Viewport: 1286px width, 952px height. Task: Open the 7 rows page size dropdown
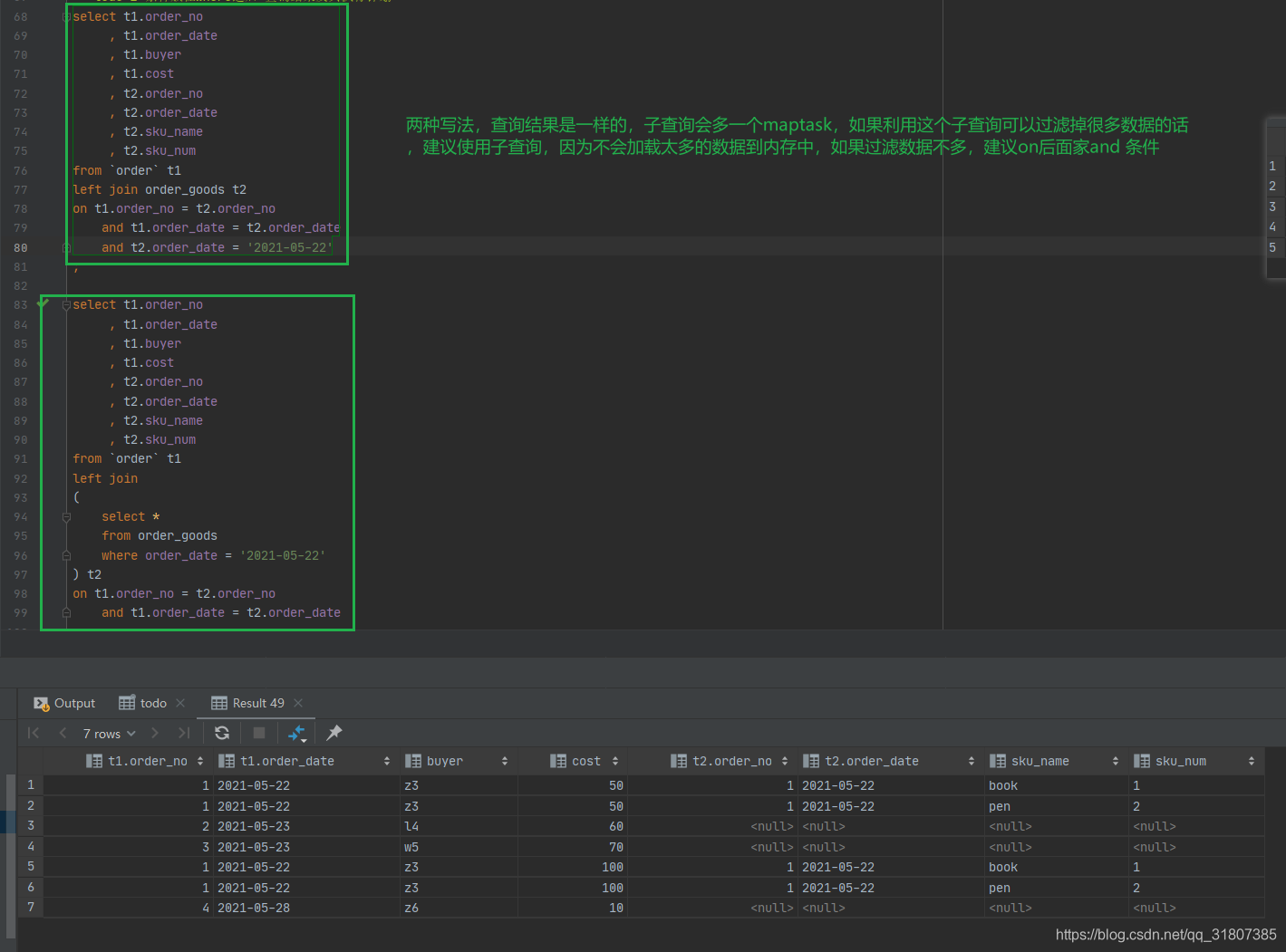pyautogui.click(x=109, y=734)
